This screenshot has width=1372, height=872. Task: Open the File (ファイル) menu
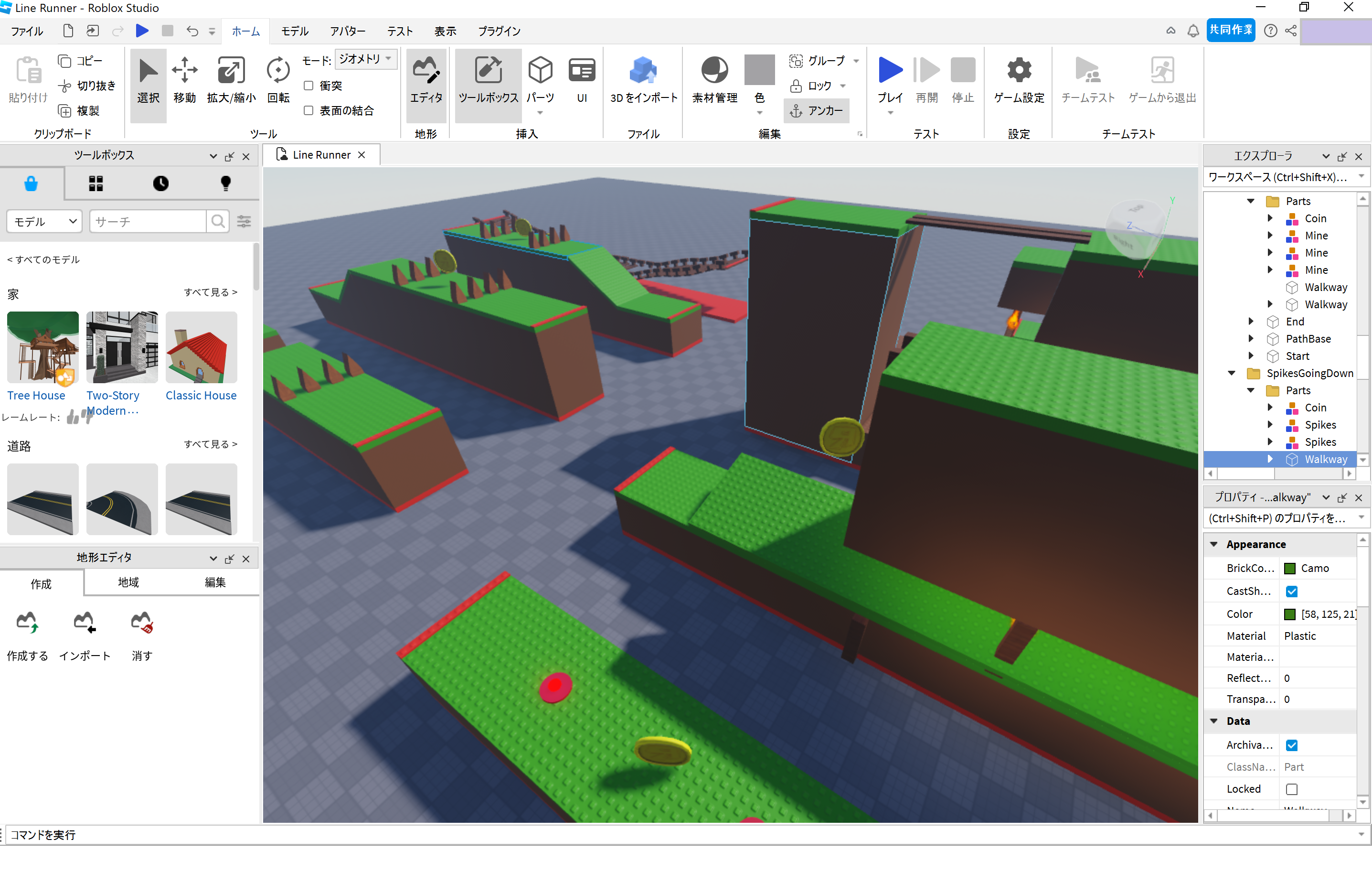click(x=27, y=32)
